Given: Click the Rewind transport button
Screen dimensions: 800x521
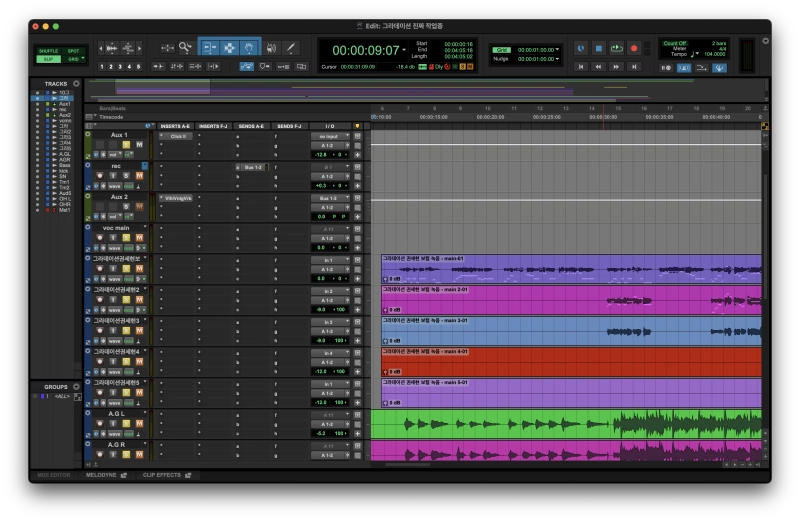Looking at the screenshot, I should point(598,67).
